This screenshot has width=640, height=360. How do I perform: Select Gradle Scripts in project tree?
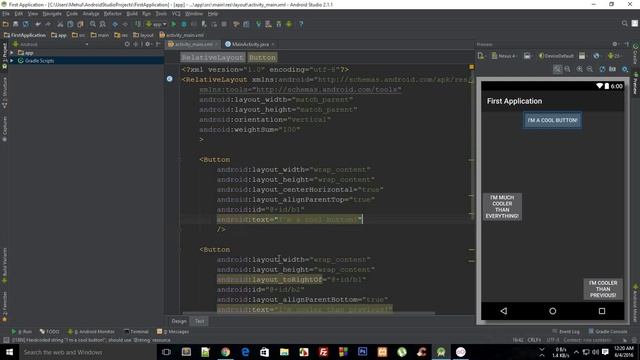point(39,60)
